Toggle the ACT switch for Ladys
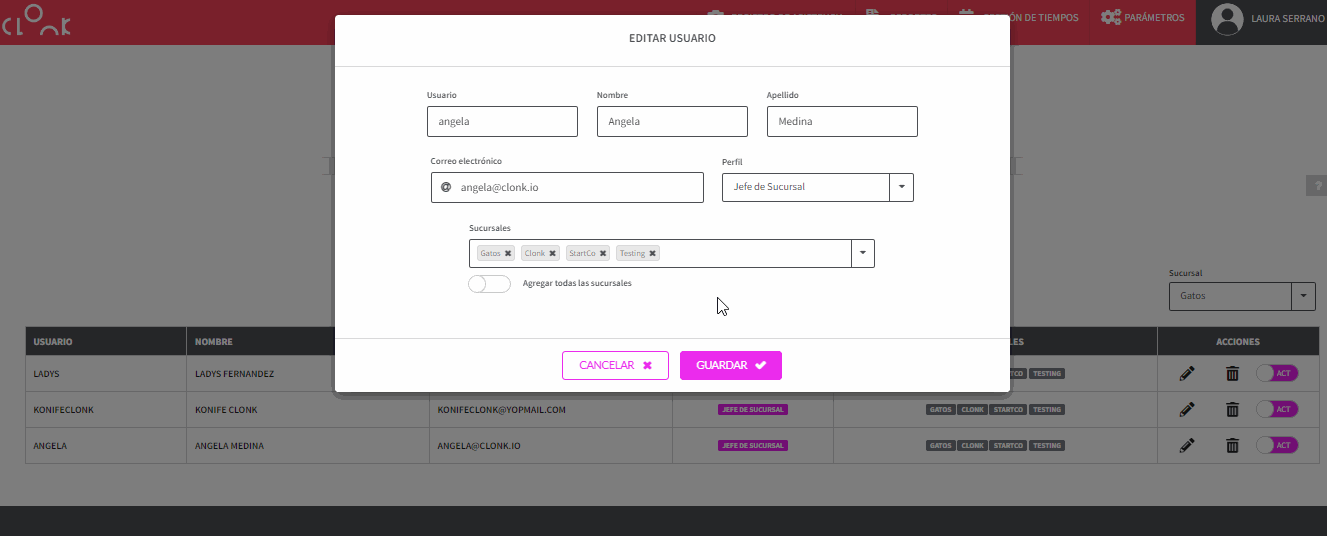This screenshot has height=536, width=1327. pyautogui.click(x=1276, y=373)
